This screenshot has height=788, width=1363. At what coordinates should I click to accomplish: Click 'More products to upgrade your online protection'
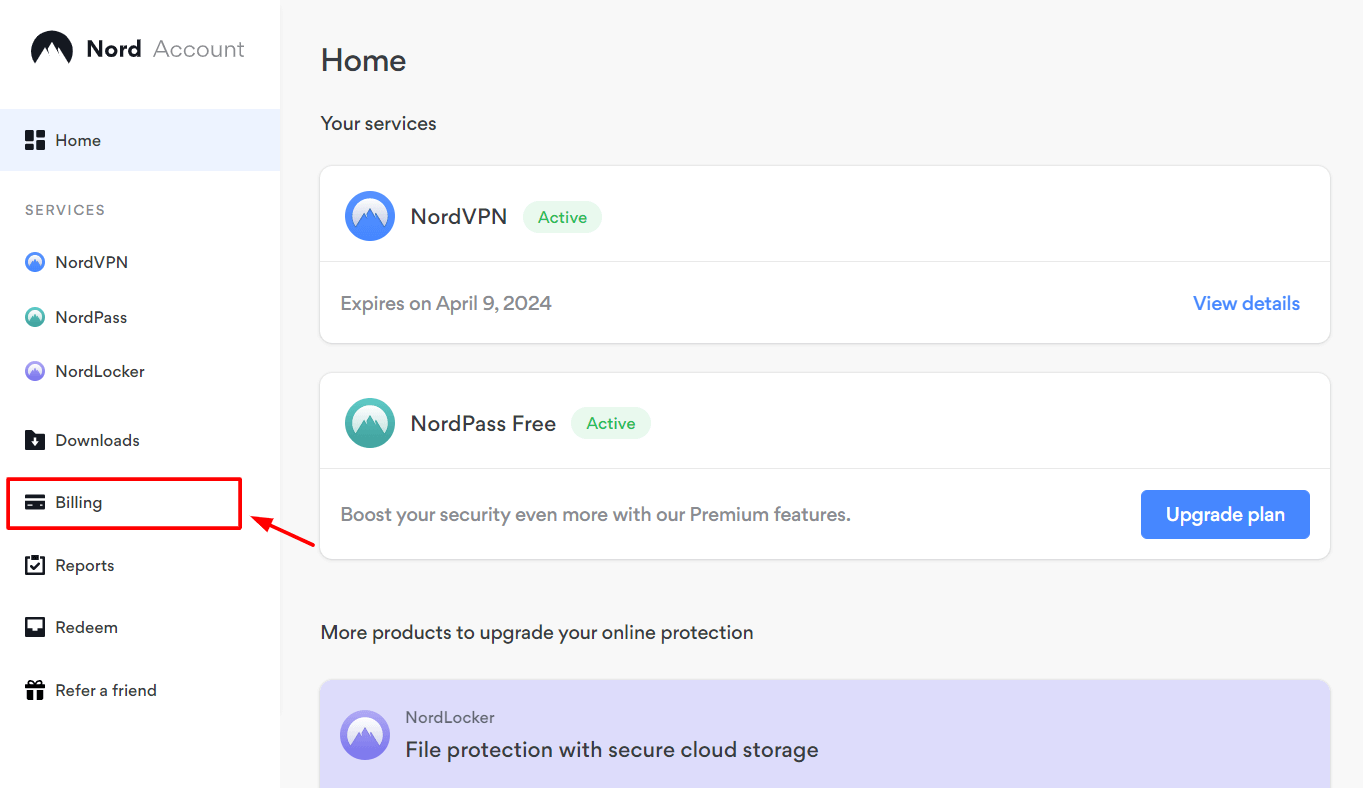tap(537, 632)
